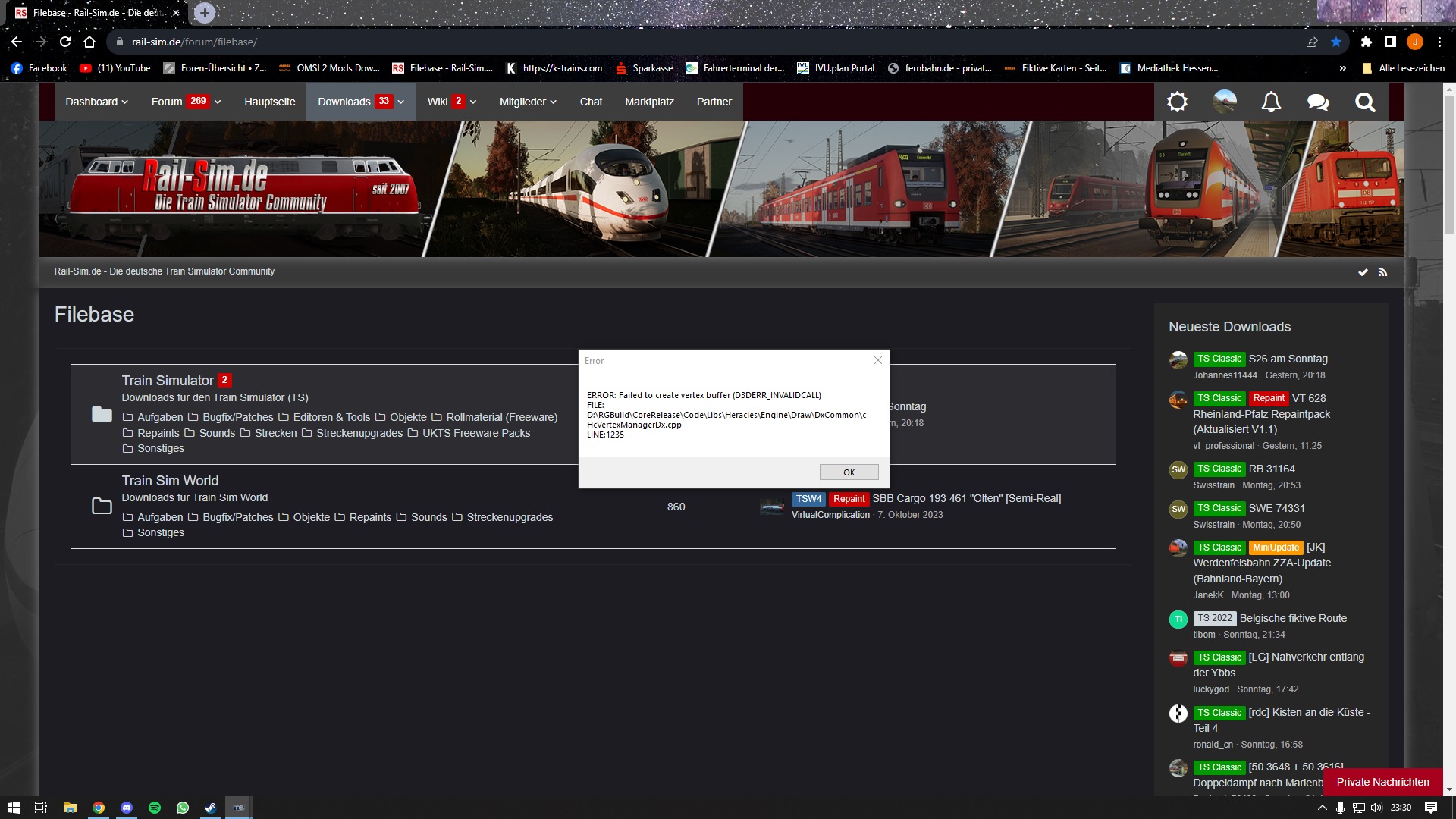
Task: Open the conversations chat bubbles icon
Action: click(1318, 102)
